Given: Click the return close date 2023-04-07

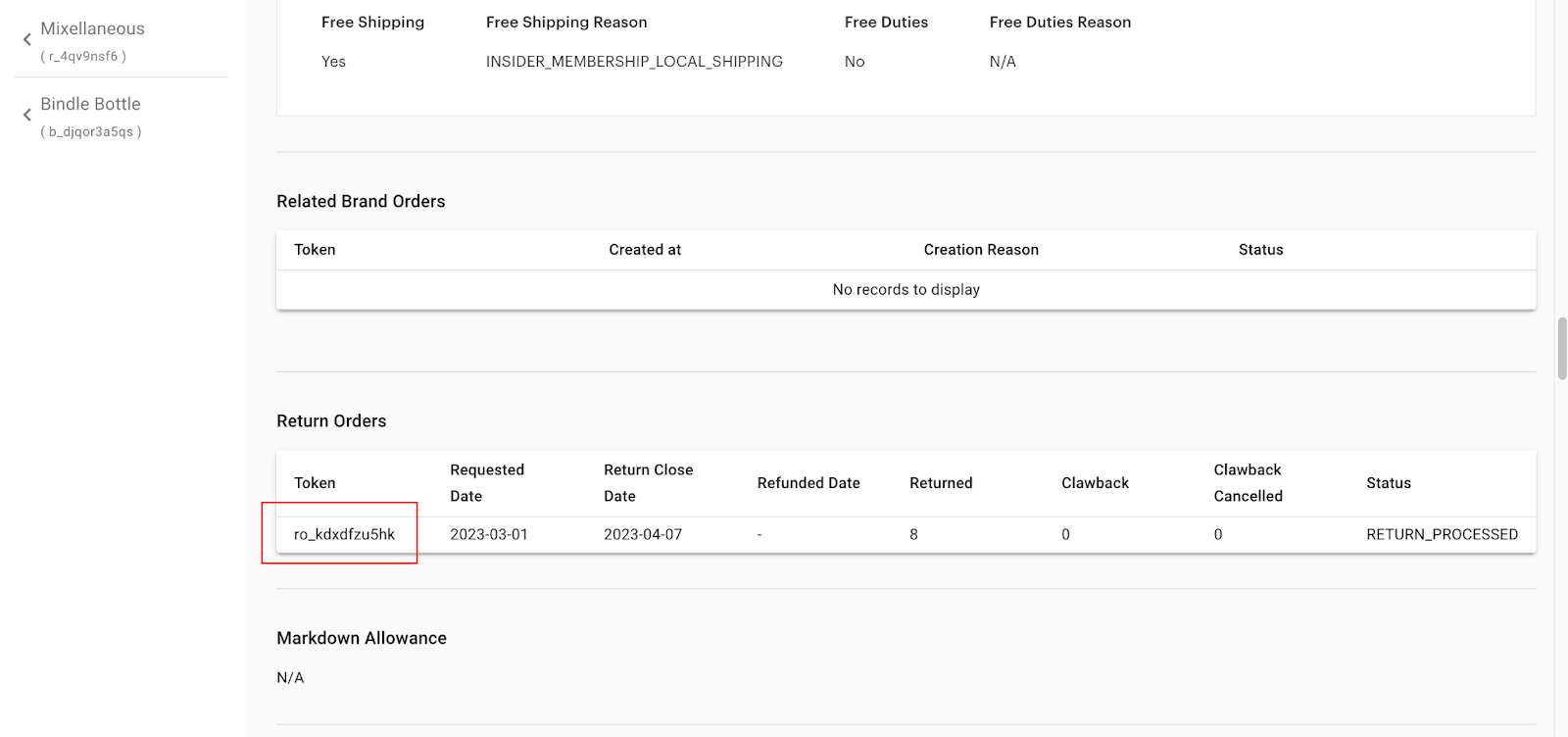Looking at the screenshot, I should pos(643,535).
